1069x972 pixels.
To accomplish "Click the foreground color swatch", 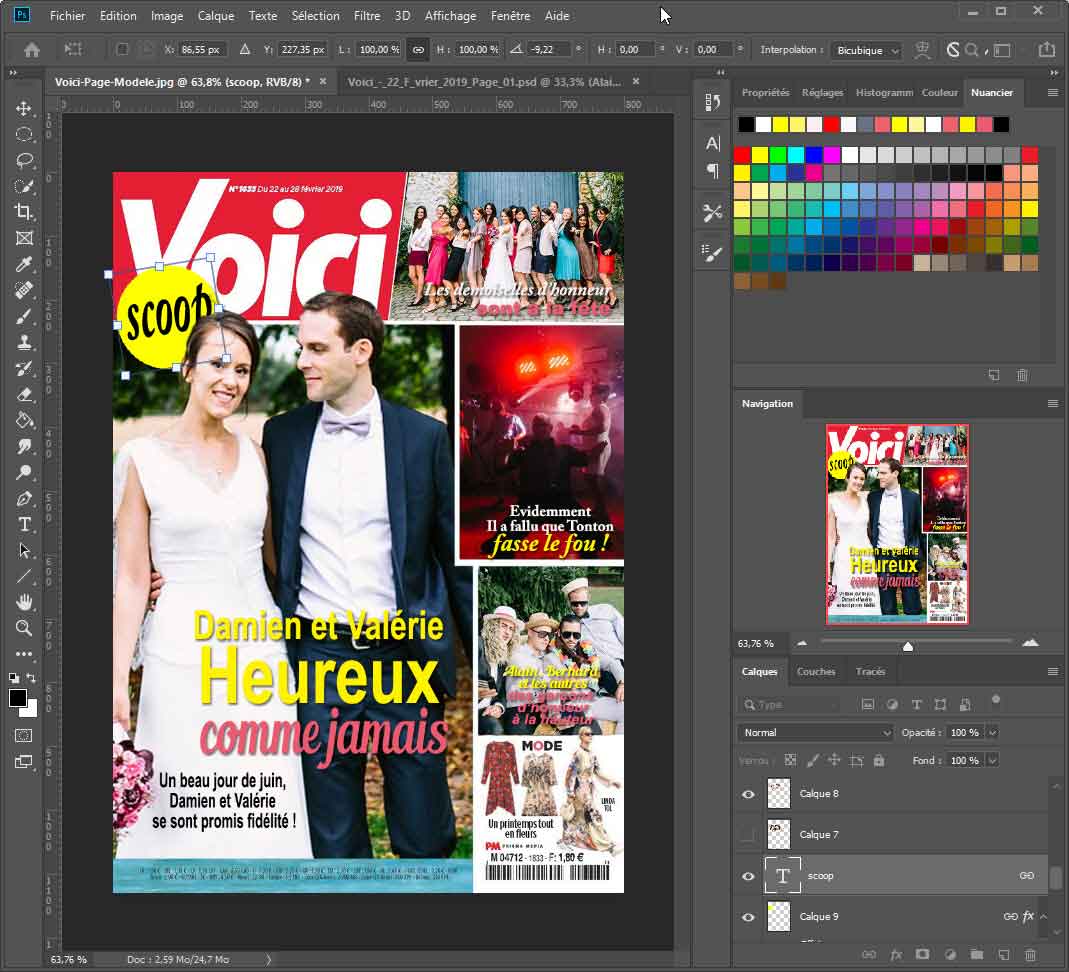I will 18,698.
